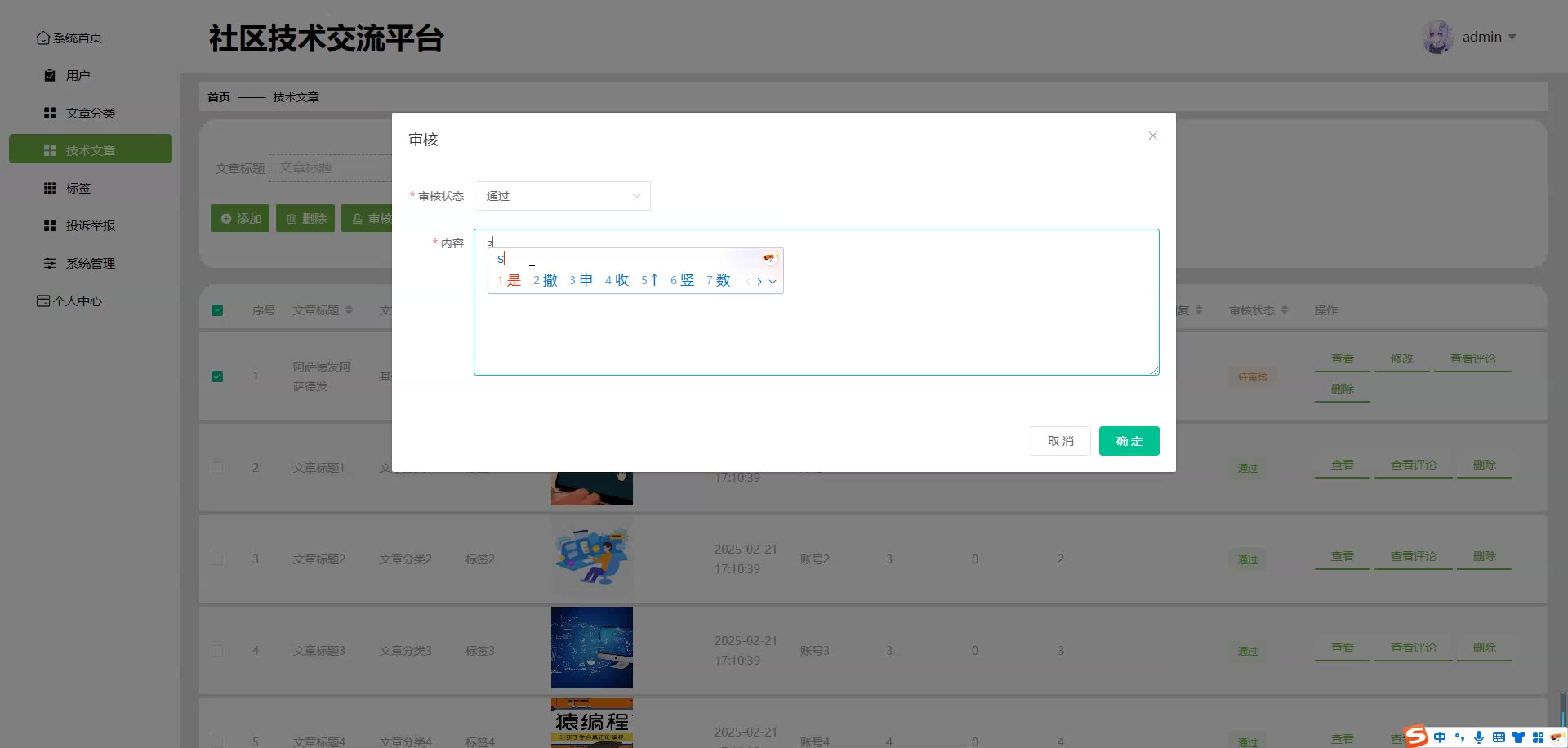Toggle the select-all header checkbox
This screenshot has height=748, width=1568.
click(217, 310)
